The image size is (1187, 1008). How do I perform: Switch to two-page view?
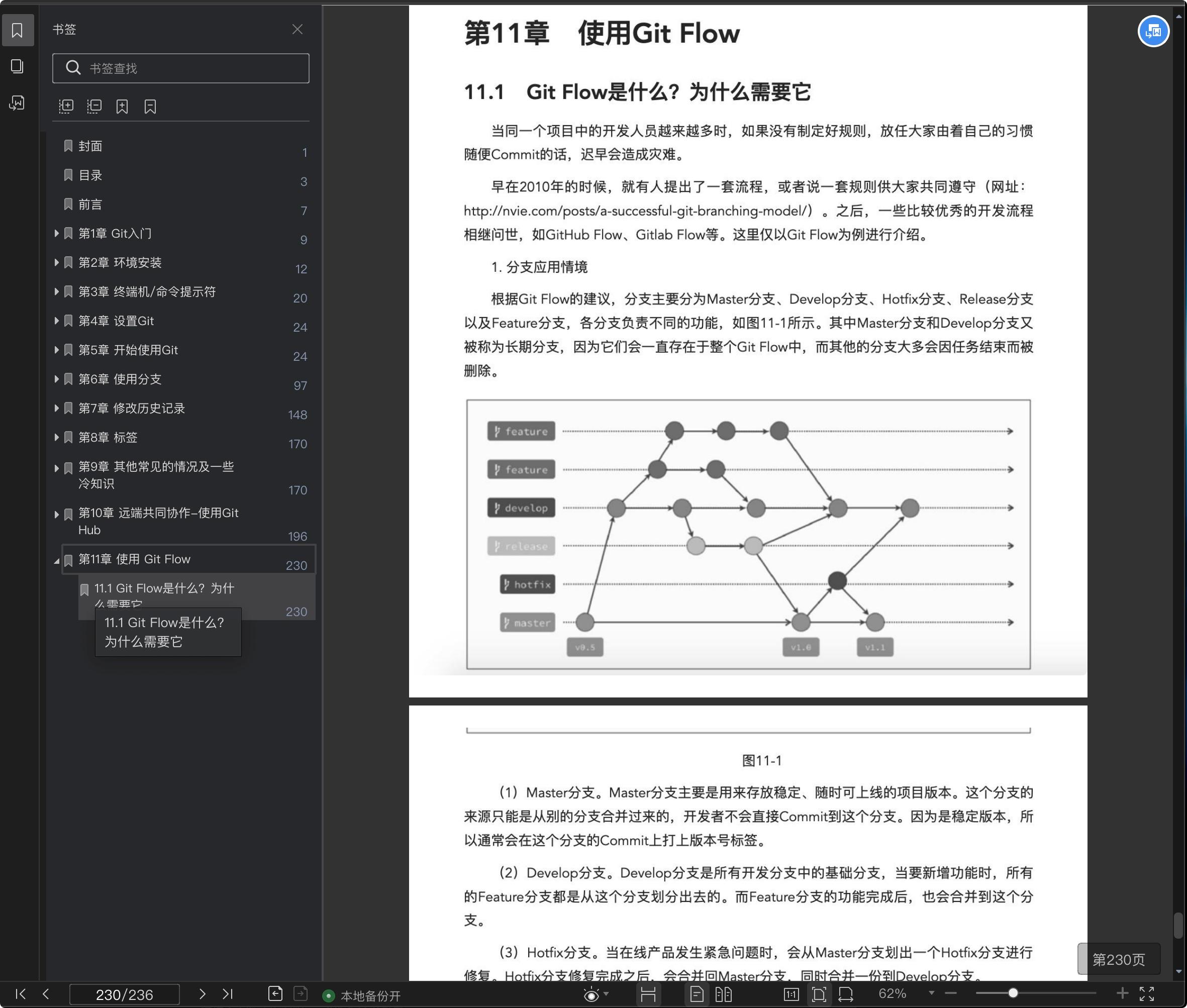point(724,995)
